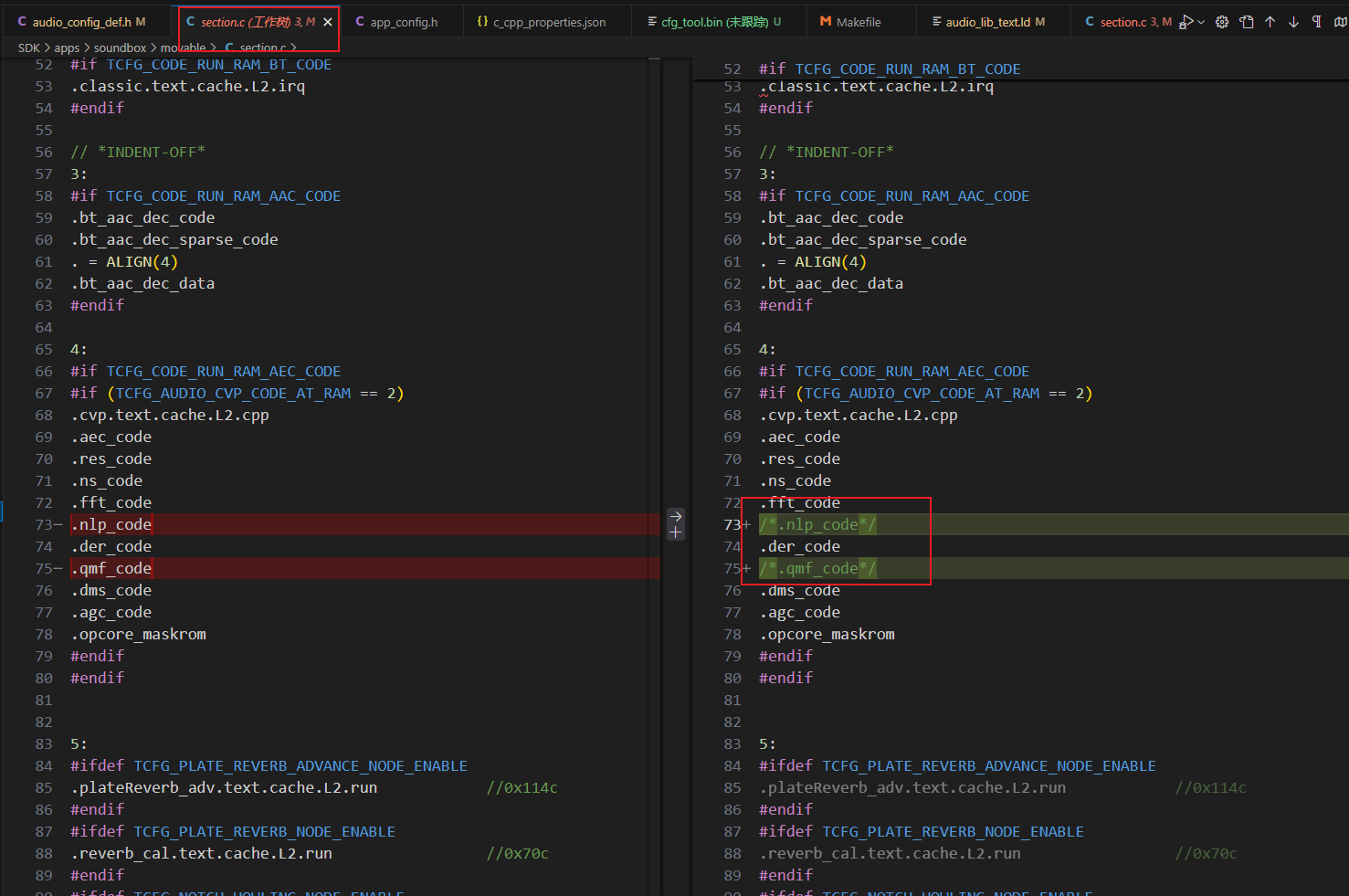Click the //0x70c comment in right pane

coord(1207,853)
